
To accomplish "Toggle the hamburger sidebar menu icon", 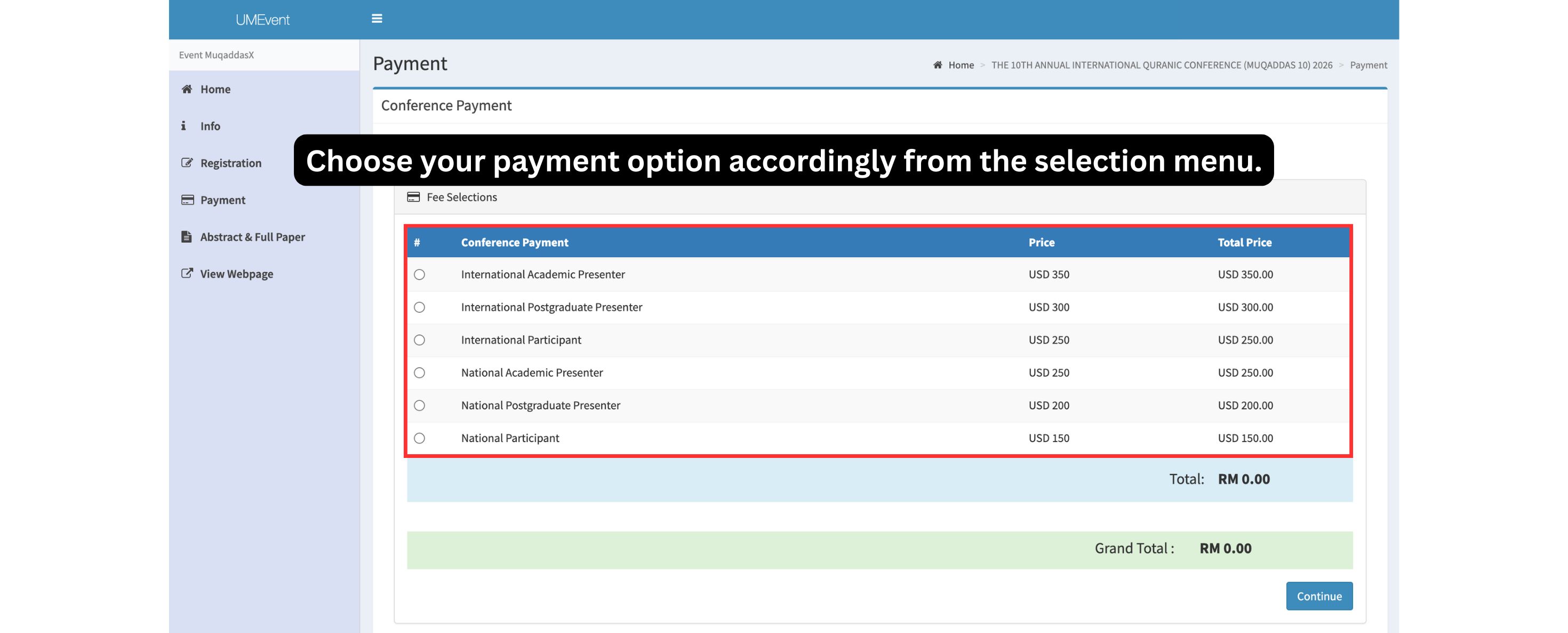I will tap(377, 19).
